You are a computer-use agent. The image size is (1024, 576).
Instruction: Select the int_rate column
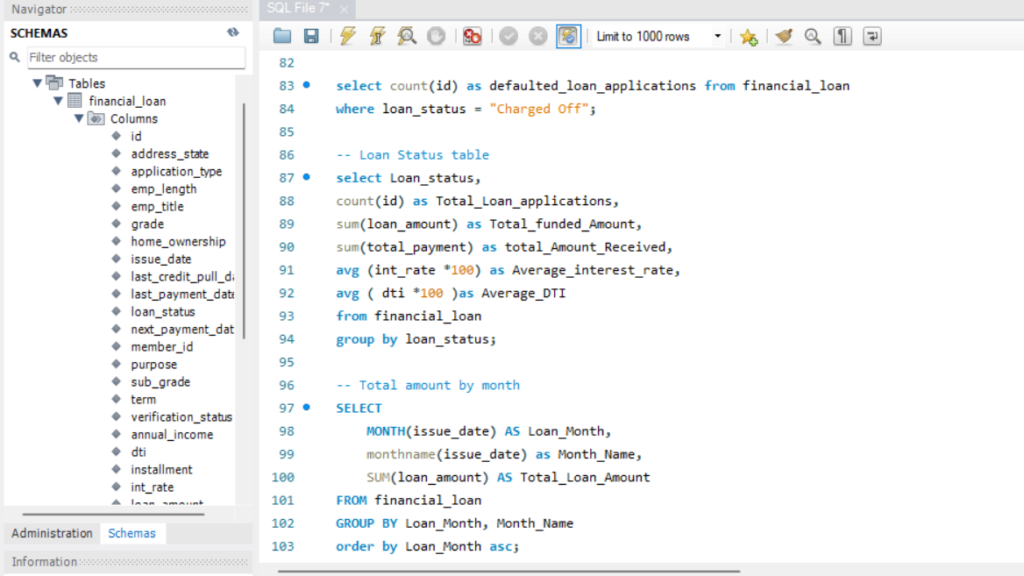[x=152, y=487]
